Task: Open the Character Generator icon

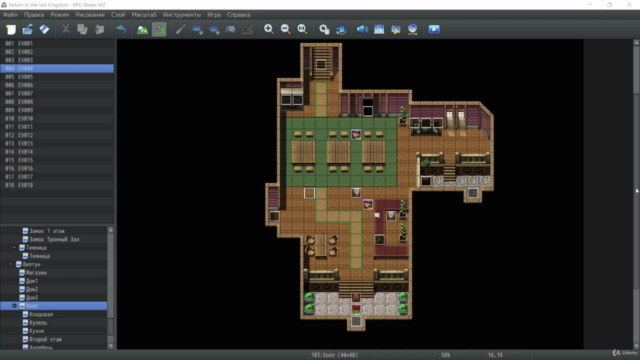Action: (x=413, y=29)
